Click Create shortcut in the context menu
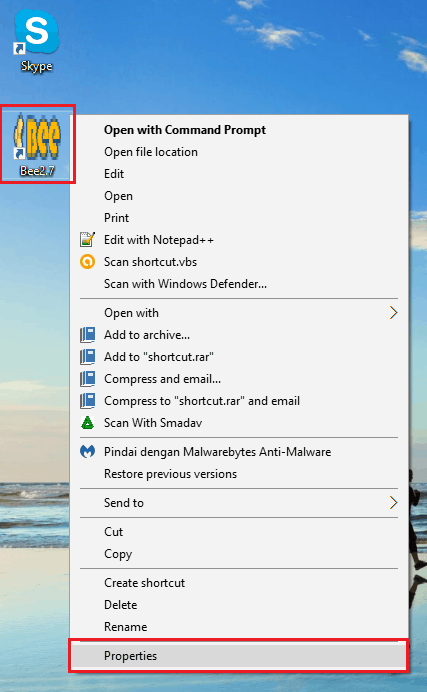427x692 pixels. coord(144,583)
